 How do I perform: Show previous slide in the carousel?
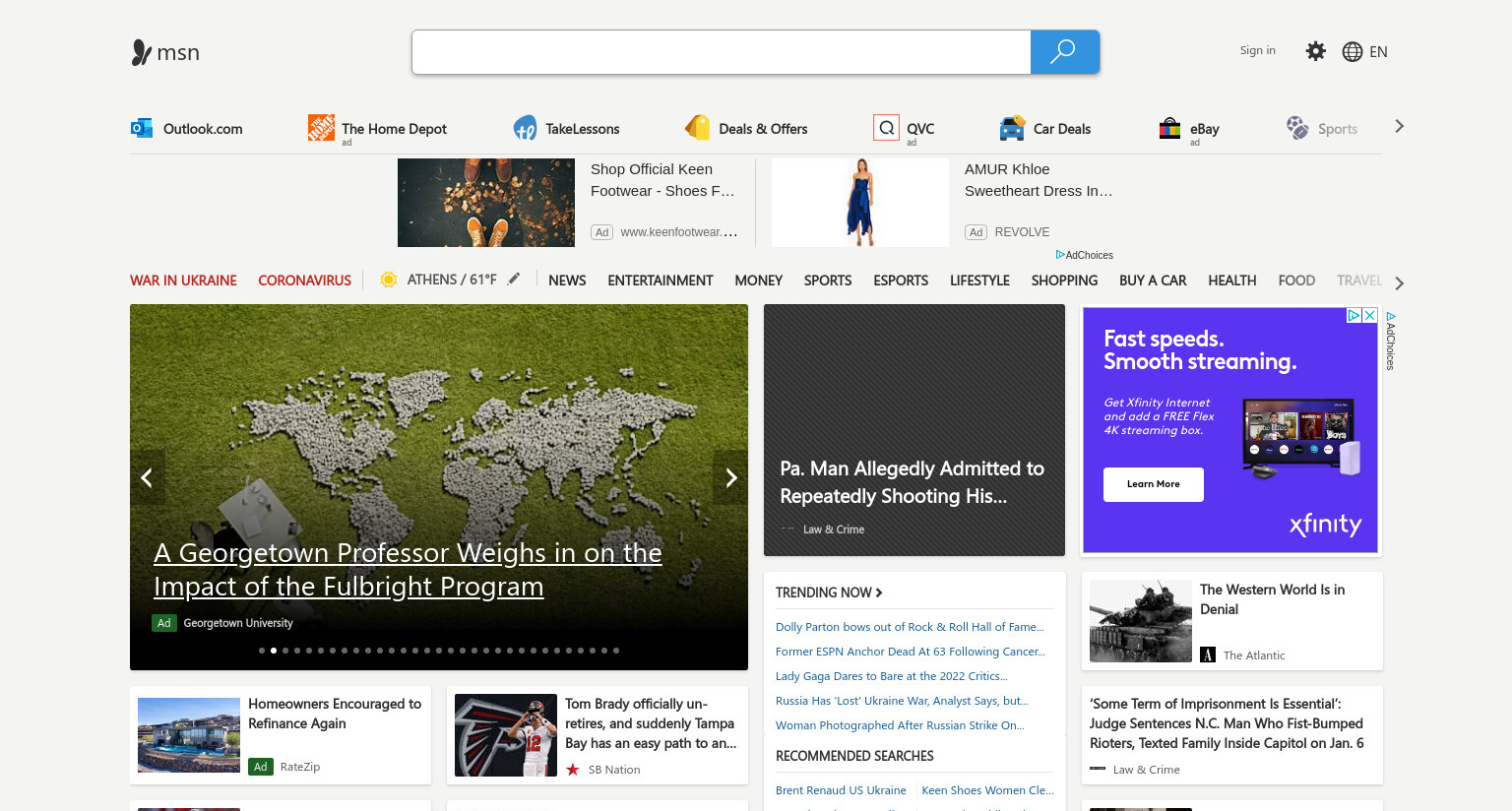point(147,477)
